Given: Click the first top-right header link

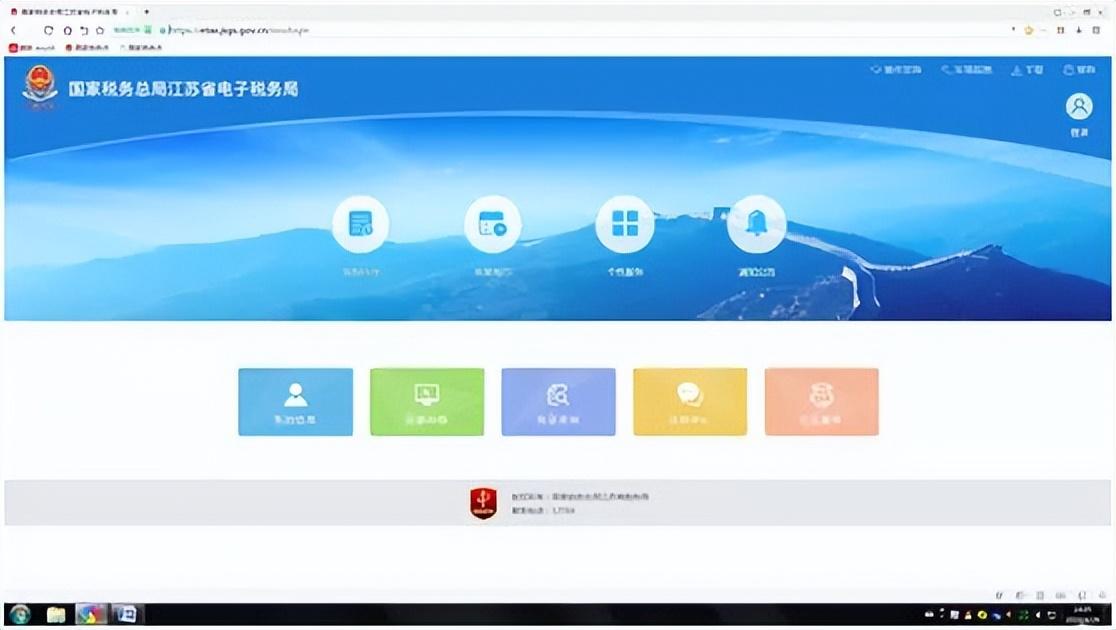Looking at the screenshot, I should 895,70.
